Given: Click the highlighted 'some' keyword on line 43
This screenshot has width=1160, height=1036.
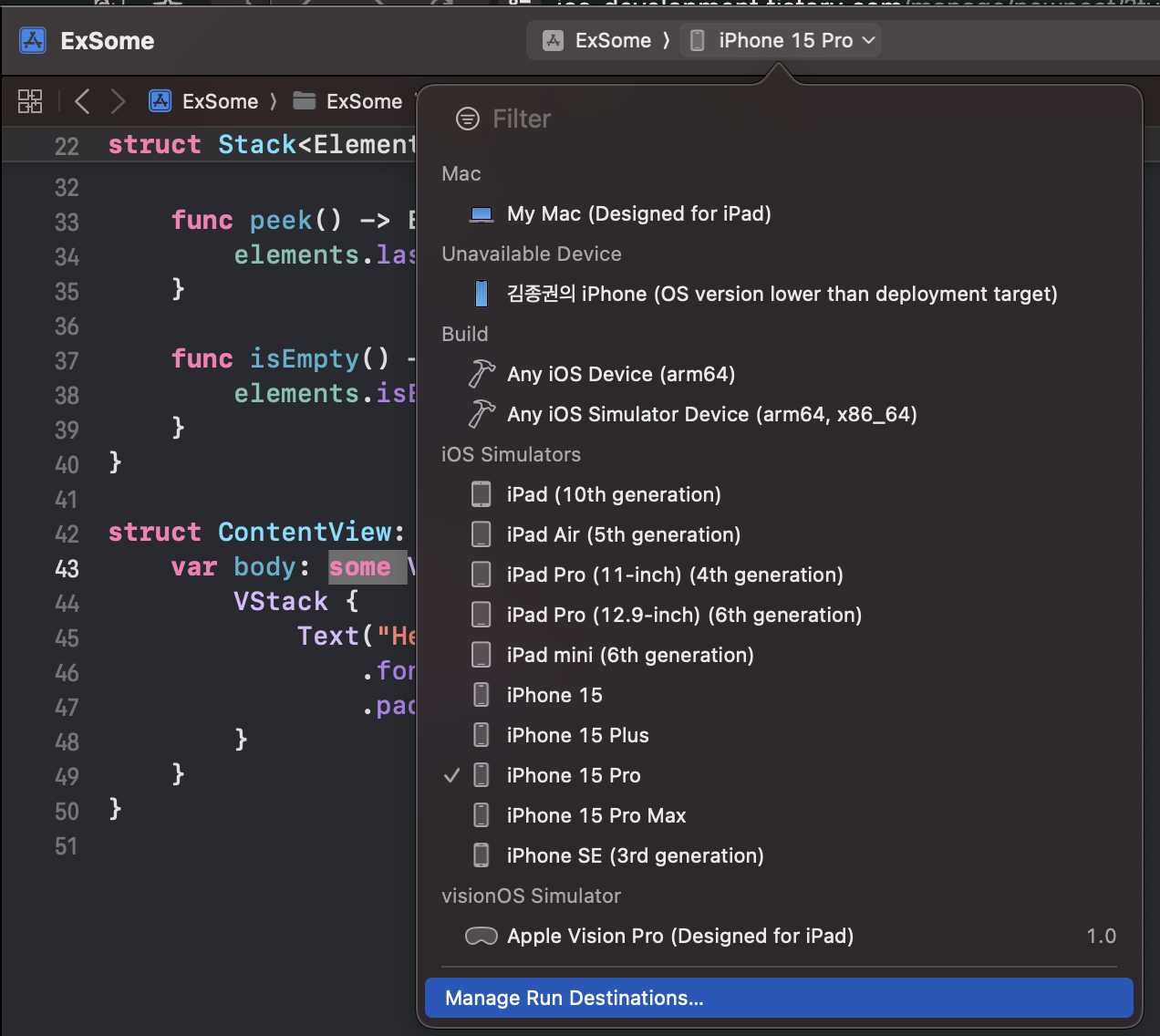Looking at the screenshot, I should click(360, 567).
